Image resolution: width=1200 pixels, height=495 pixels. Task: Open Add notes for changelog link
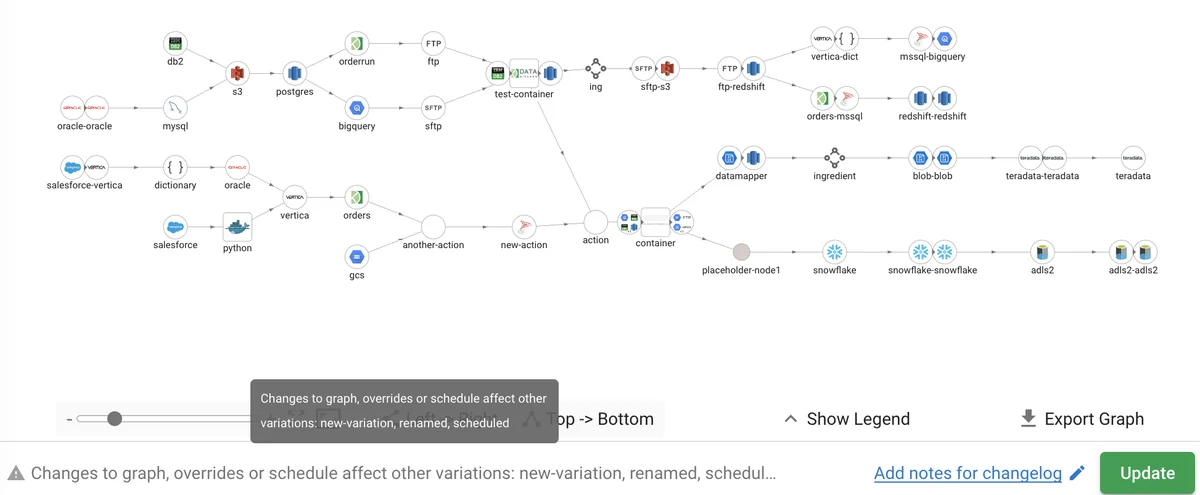[x=969, y=473]
